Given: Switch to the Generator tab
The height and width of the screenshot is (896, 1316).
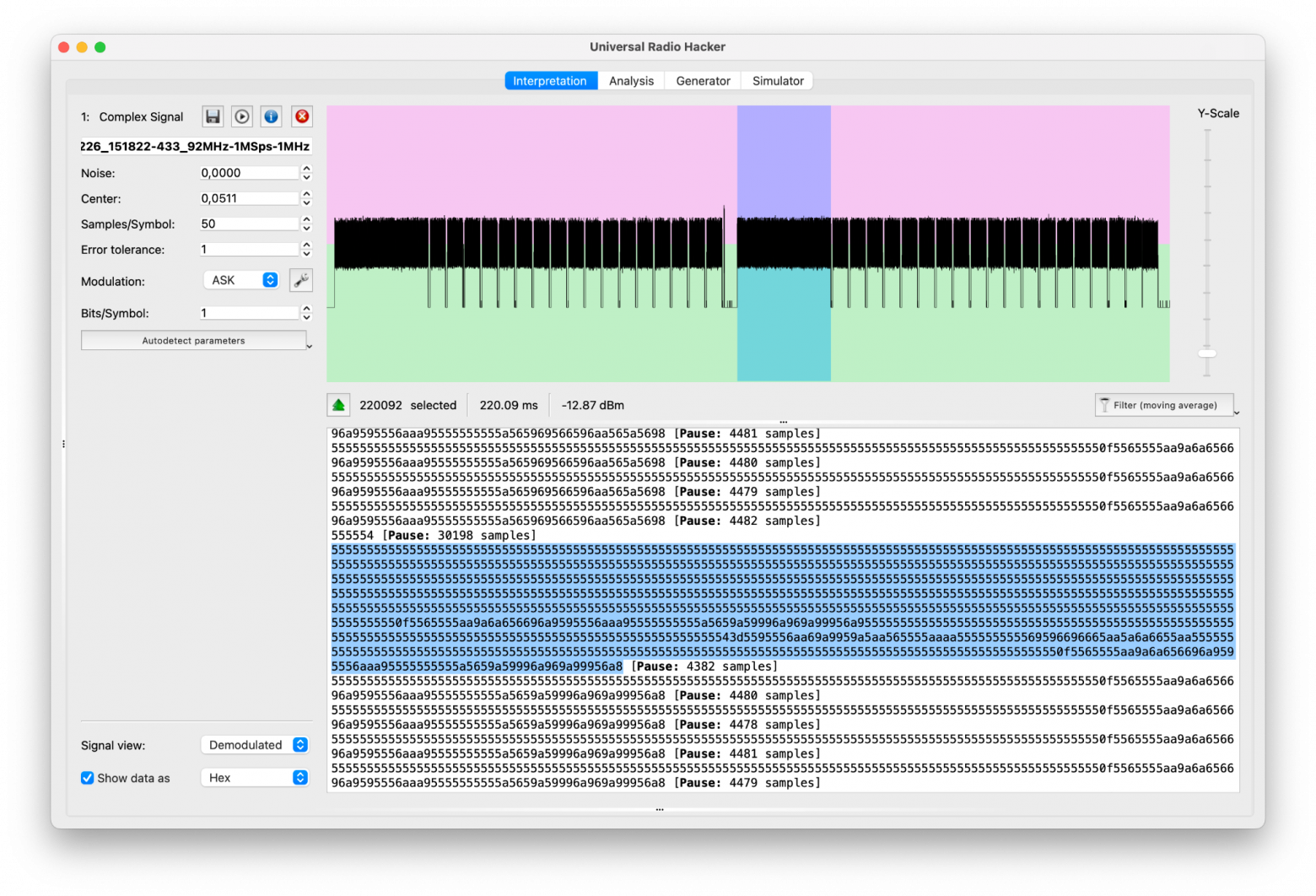Looking at the screenshot, I should [x=703, y=81].
